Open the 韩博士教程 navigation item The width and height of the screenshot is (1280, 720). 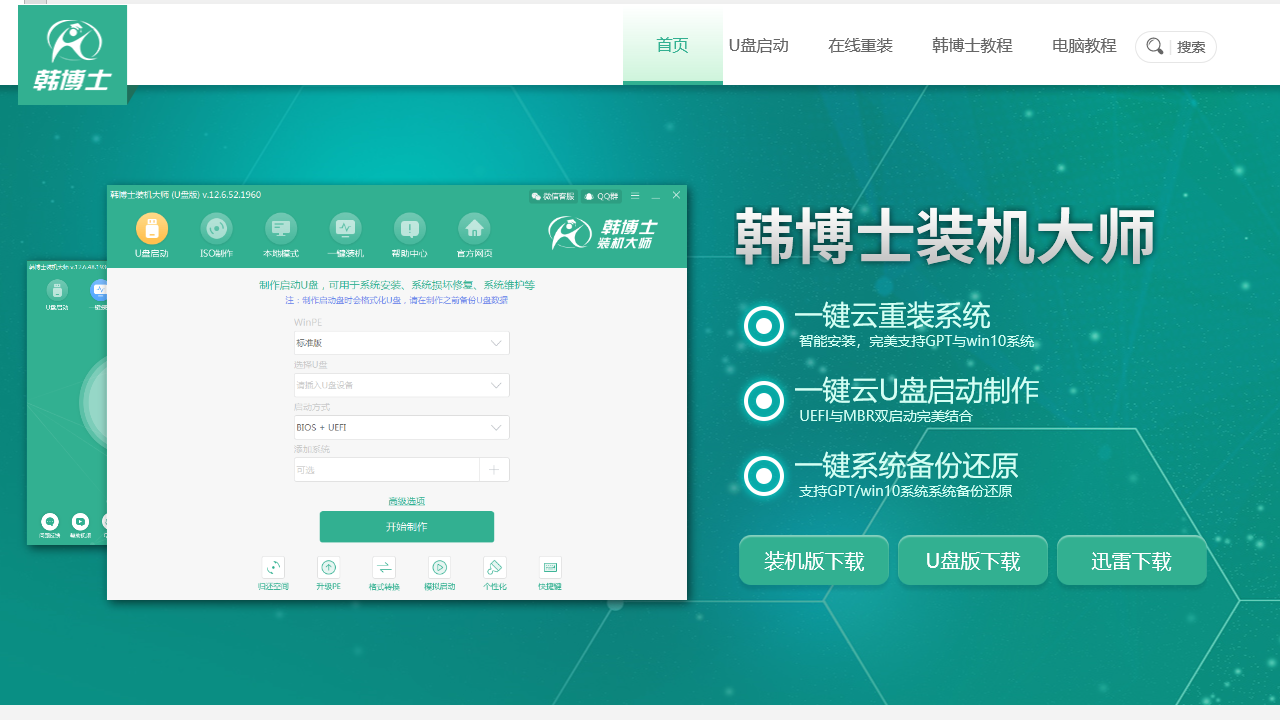point(972,46)
